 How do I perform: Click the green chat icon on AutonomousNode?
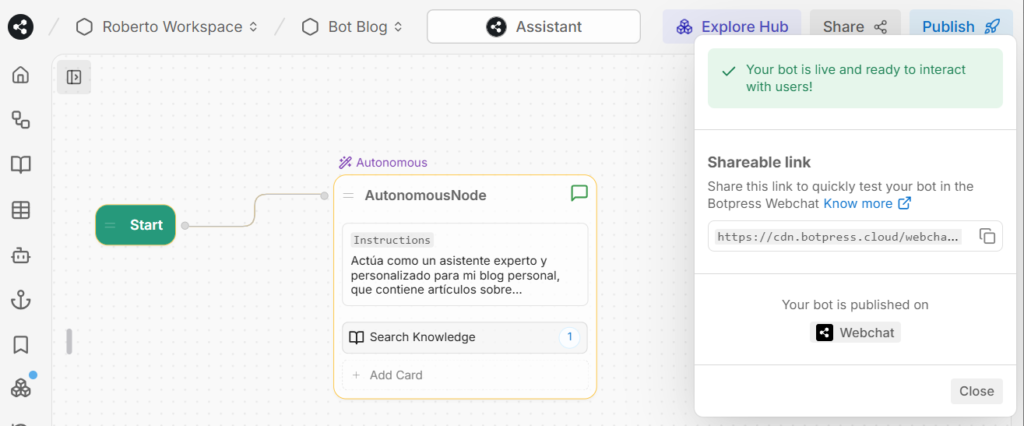tap(579, 193)
